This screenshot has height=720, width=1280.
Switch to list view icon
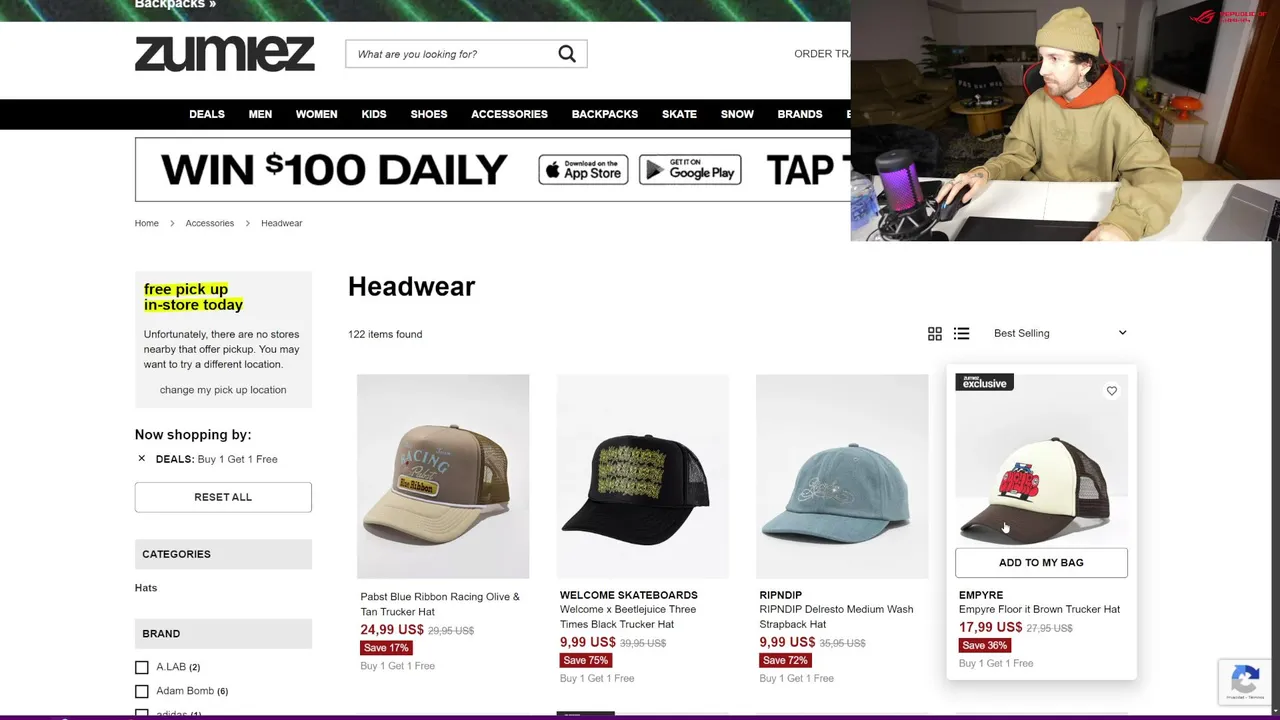click(961, 334)
